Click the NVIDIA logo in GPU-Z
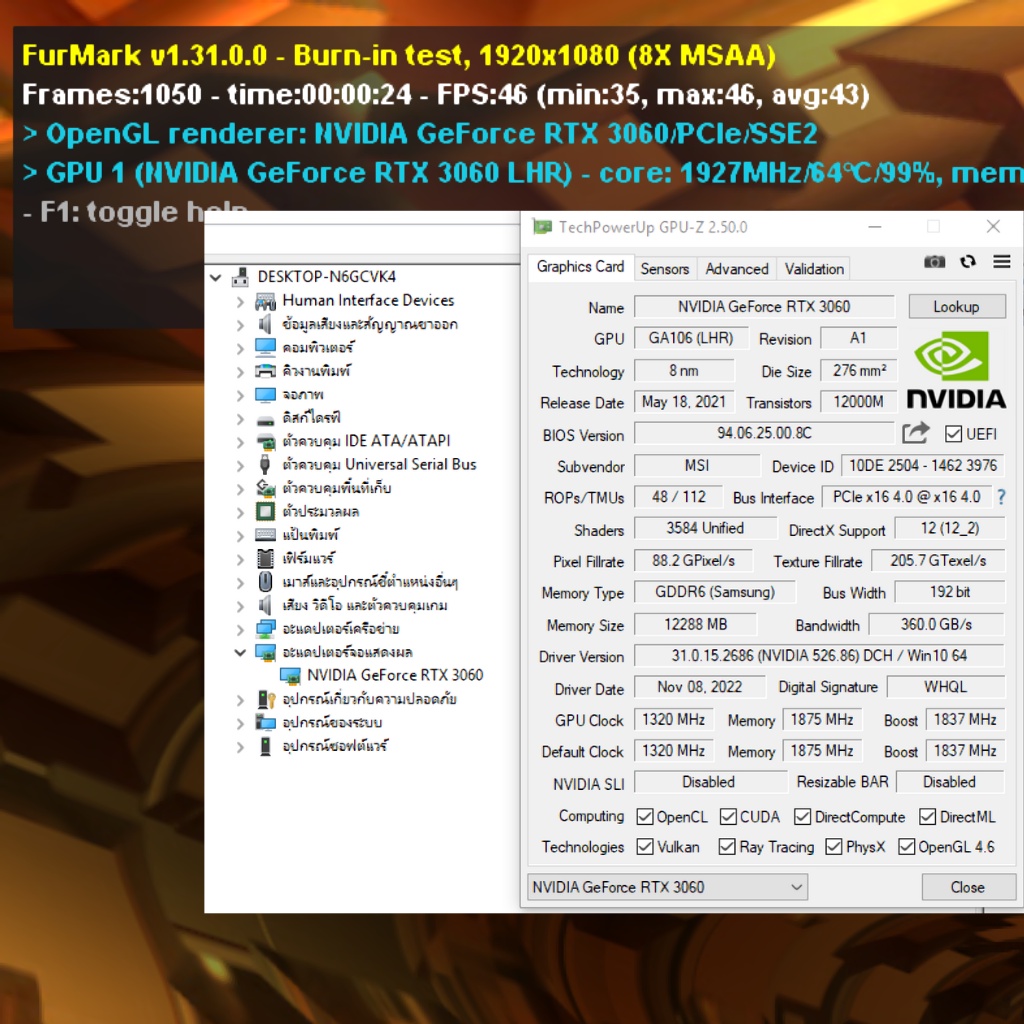Image resolution: width=1024 pixels, height=1024 pixels. [x=955, y=368]
